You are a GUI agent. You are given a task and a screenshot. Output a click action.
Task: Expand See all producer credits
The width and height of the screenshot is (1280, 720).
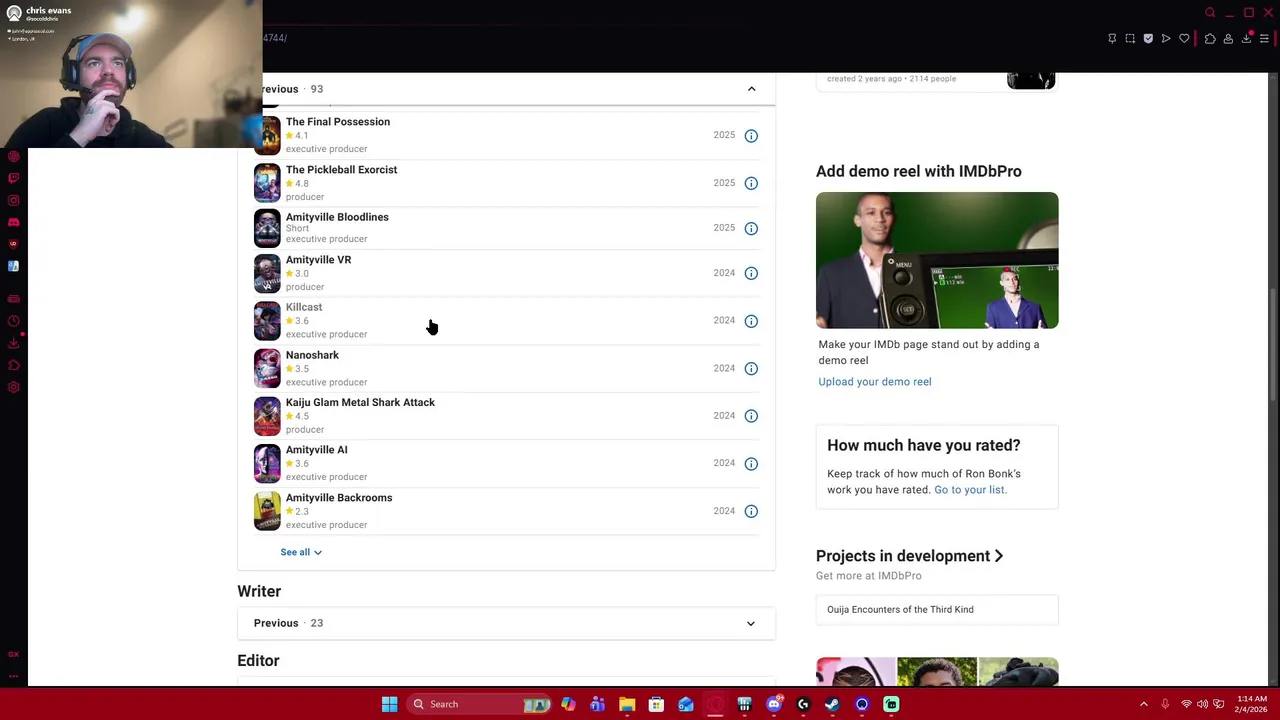pyautogui.click(x=301, y=552)
